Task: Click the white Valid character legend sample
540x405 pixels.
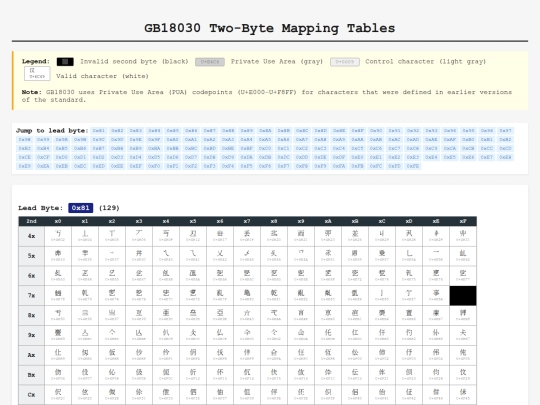Action: click(37, 73)
